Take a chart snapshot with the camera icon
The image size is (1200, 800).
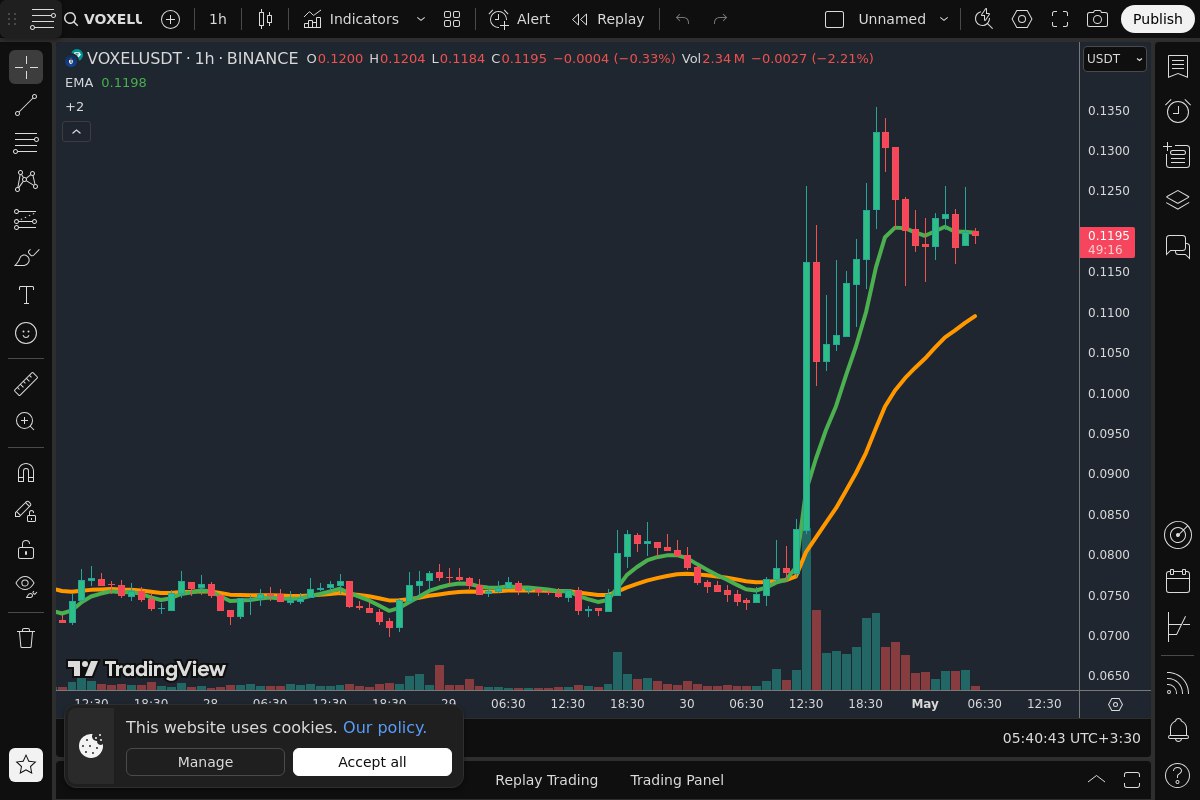[x=1097, y=19]
